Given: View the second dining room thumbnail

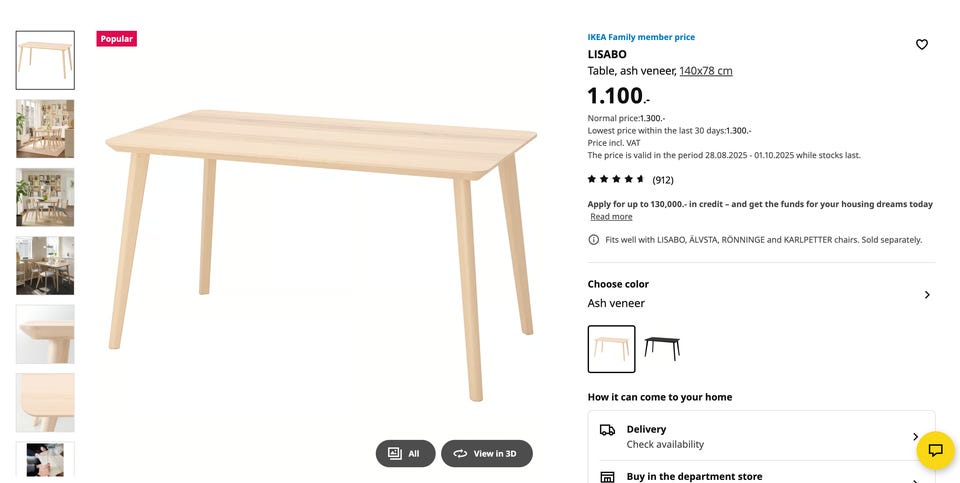Looking at the screenshot, I should click(45, 128).
